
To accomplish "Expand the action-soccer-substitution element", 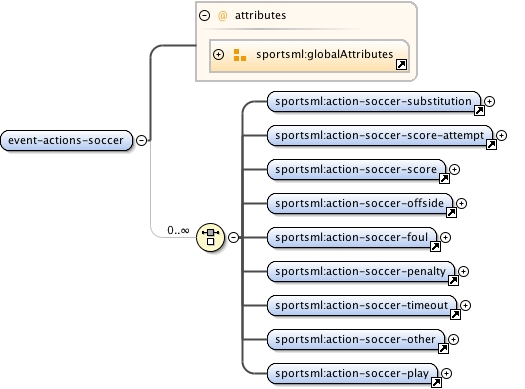I will coord(490,101).
